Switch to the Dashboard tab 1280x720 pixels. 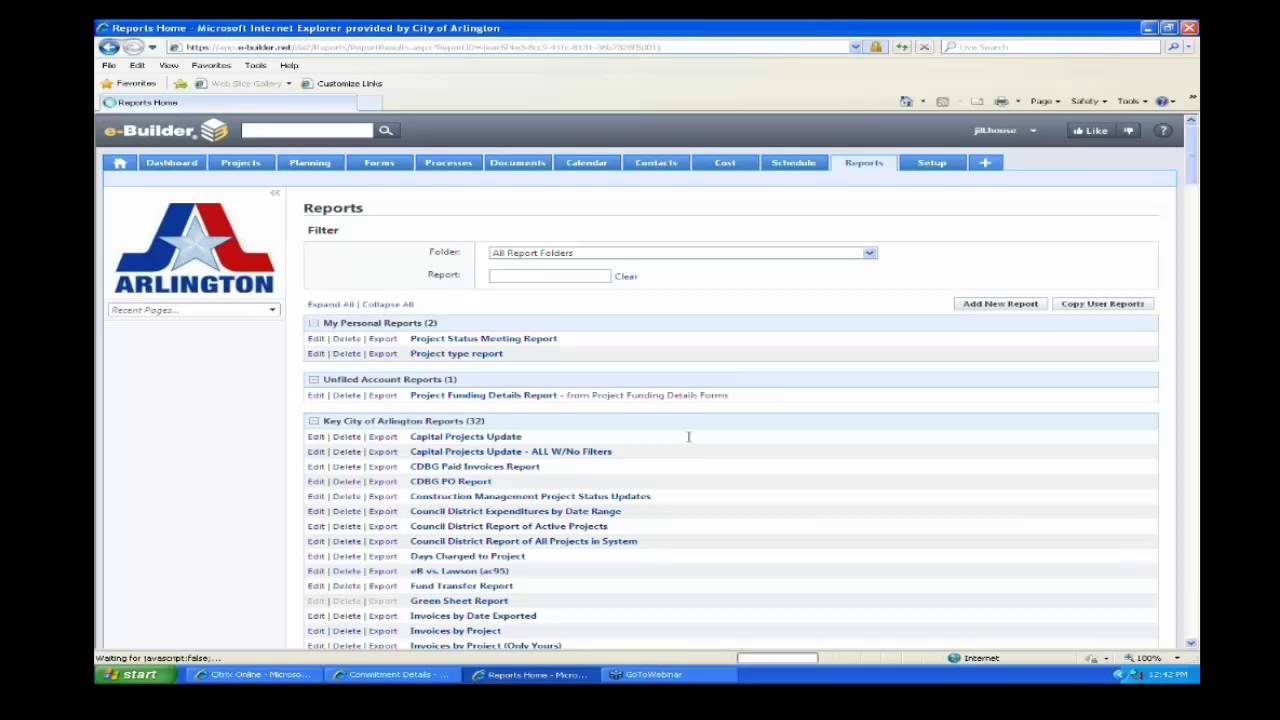click(x=172, y=163)
